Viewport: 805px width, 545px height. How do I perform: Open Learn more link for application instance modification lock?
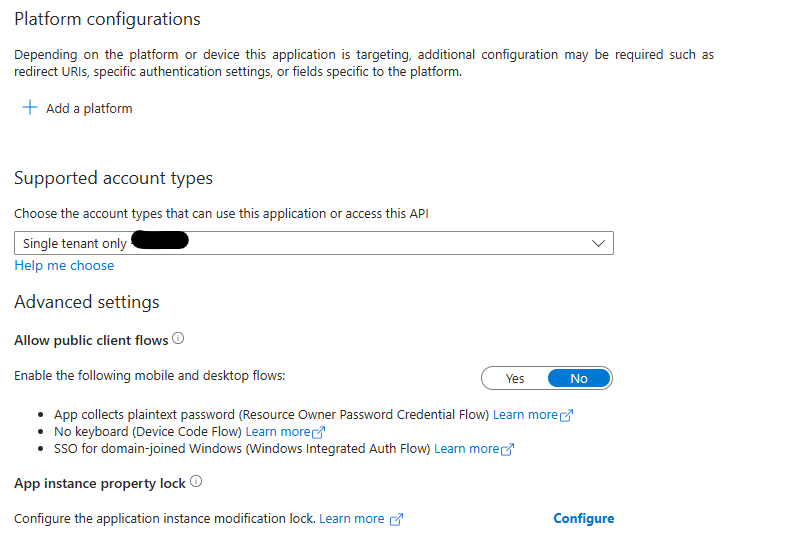(x=352, y=519)
